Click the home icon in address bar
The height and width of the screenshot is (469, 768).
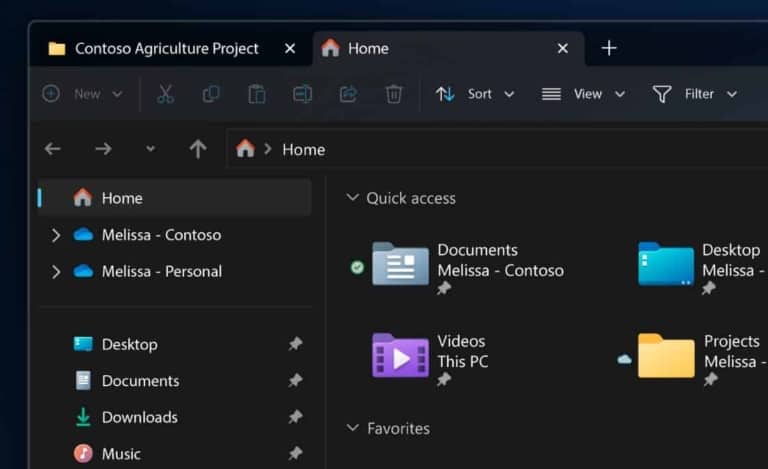click(x=245, y=148)
